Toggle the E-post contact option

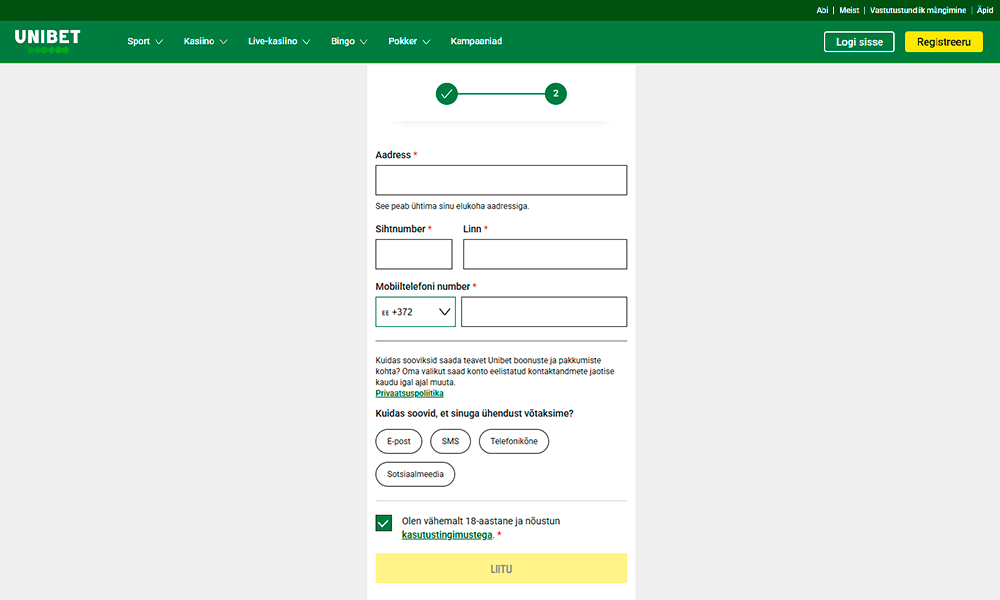click(398, 441)
